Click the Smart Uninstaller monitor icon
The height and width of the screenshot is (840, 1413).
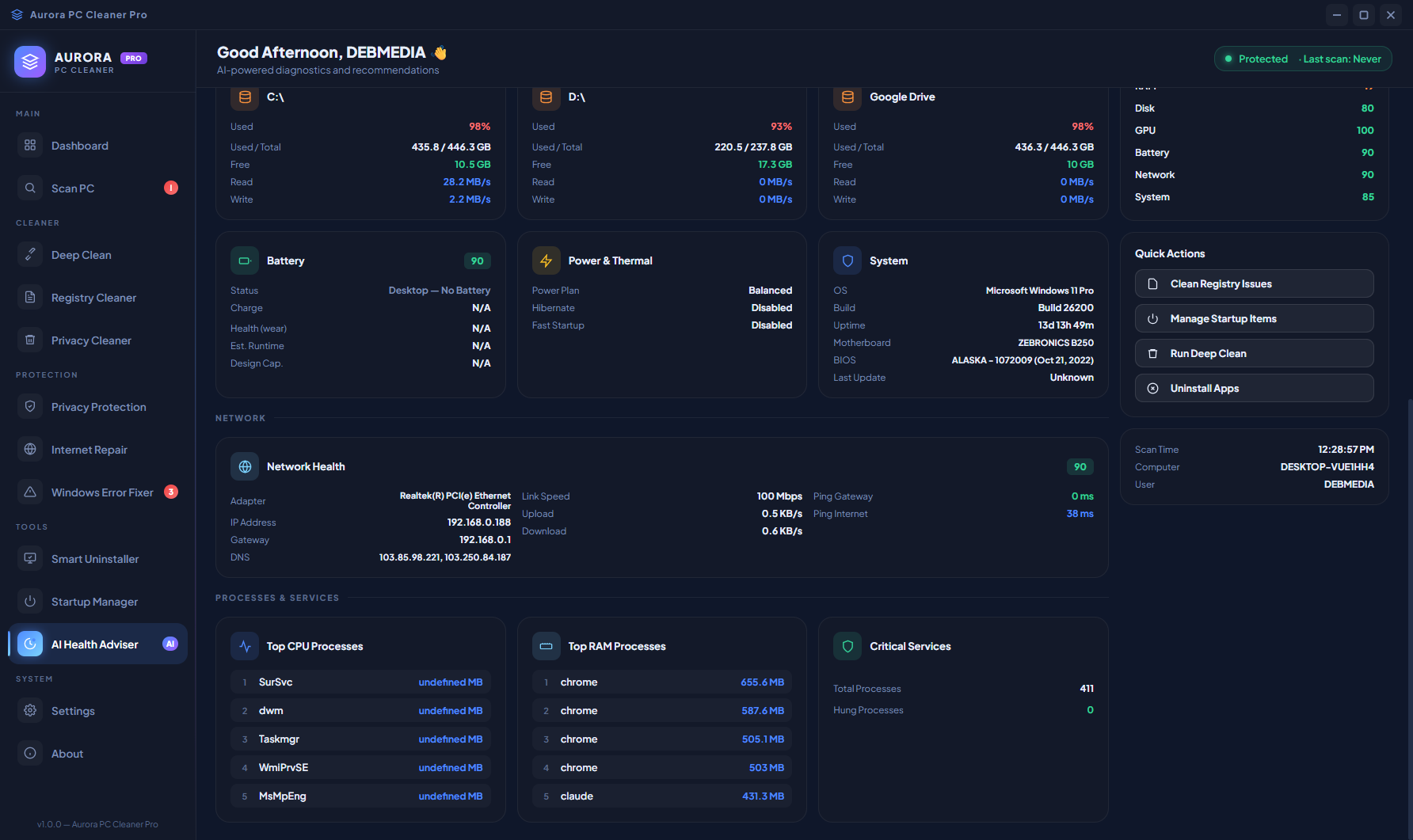pos(30,559)
